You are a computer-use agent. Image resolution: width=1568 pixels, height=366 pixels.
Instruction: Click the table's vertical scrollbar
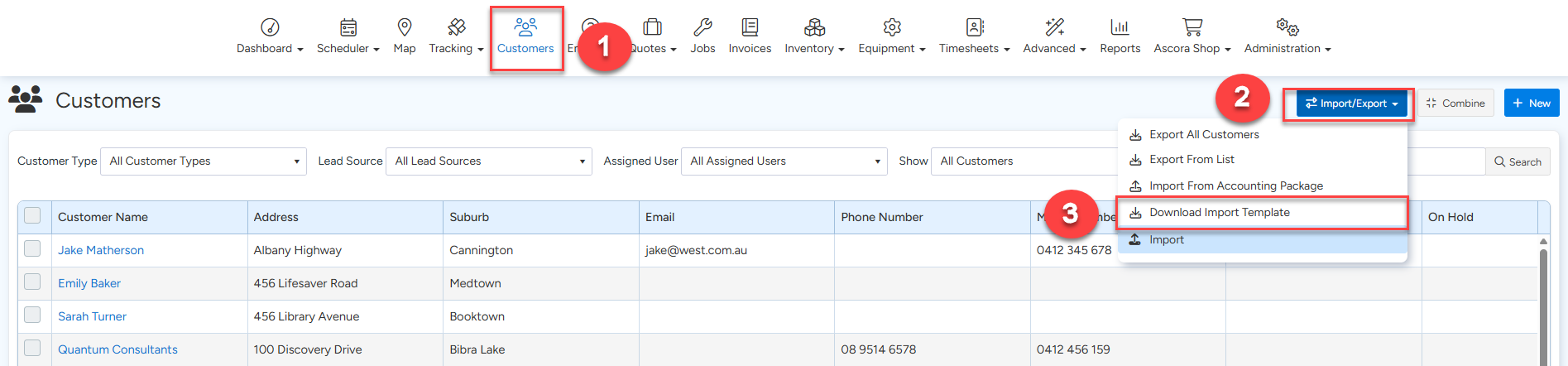[x=1543, y=306]
